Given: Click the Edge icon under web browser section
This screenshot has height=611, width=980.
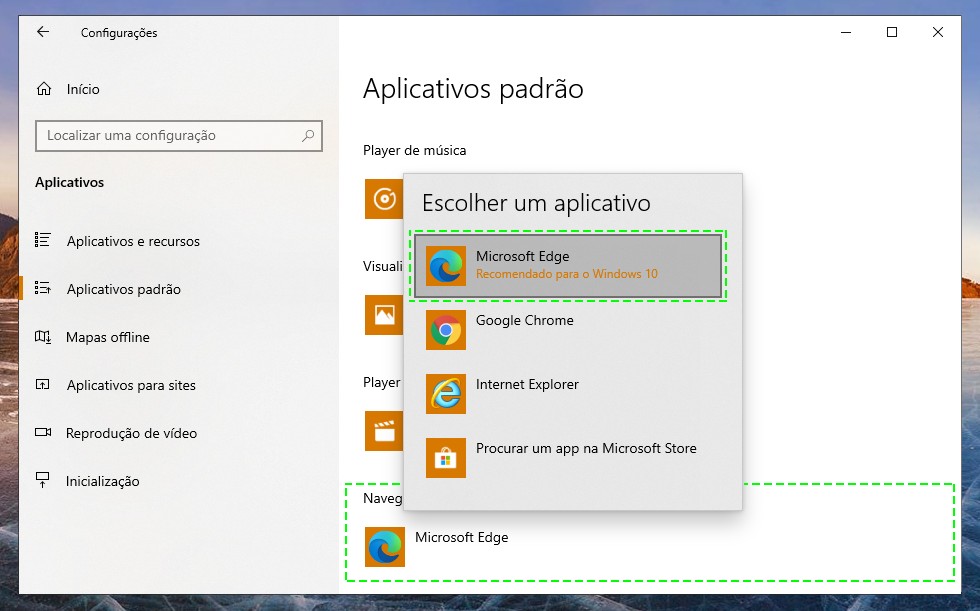Looking at the screenshot, I should (384, 547).
